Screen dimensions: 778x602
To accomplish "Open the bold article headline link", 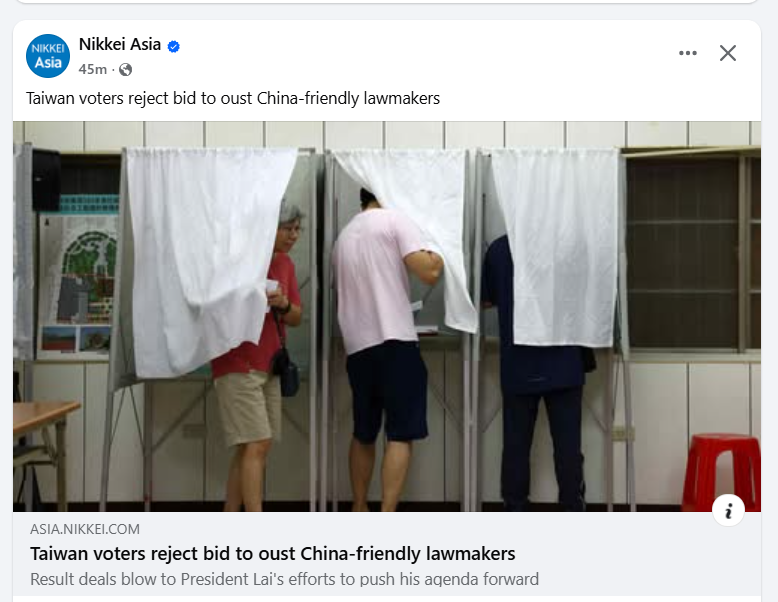I will (272, 553).
